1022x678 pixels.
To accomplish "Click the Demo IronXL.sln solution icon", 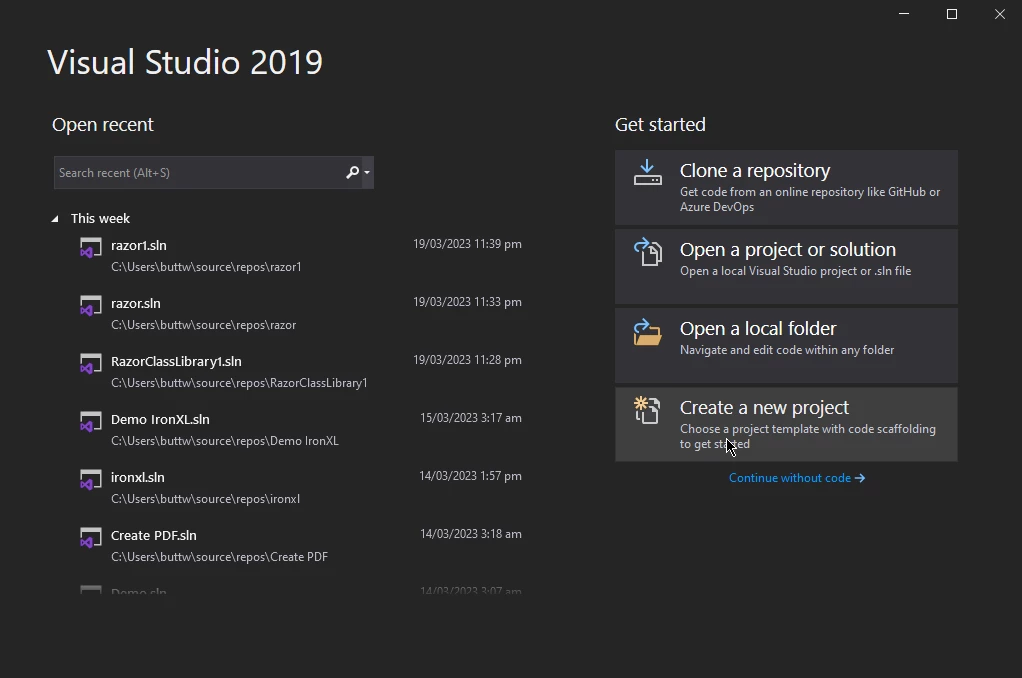I will pos(91,422).
